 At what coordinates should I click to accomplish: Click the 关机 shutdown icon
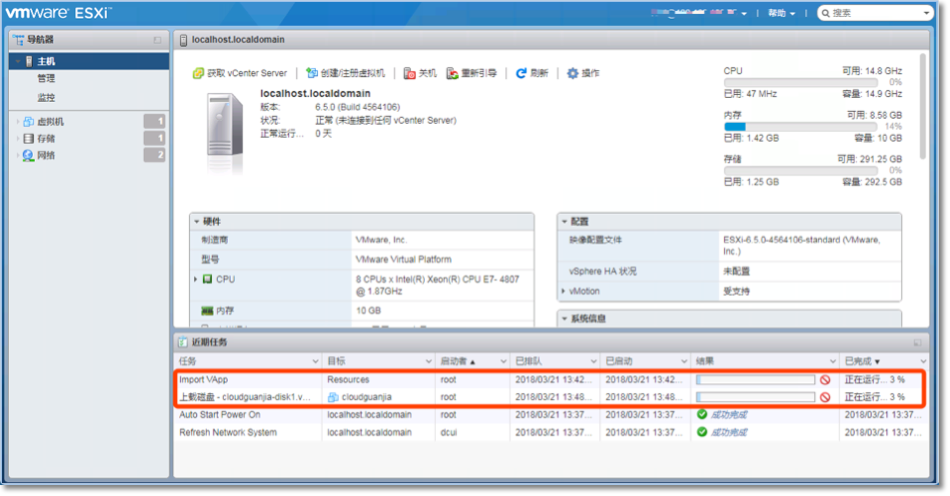click(x=410, y=73)
